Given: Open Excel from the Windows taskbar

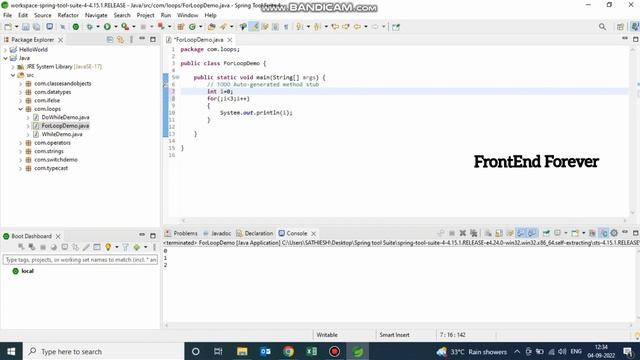Looking at the screenshot, I should tap(311, 351).
